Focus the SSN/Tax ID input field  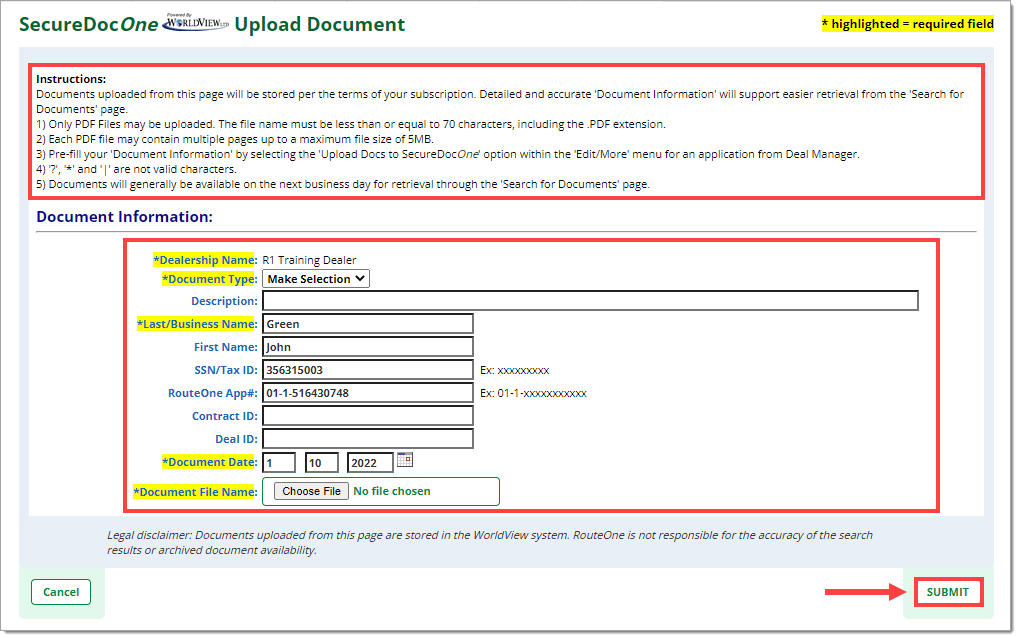[x=367, y=370]
